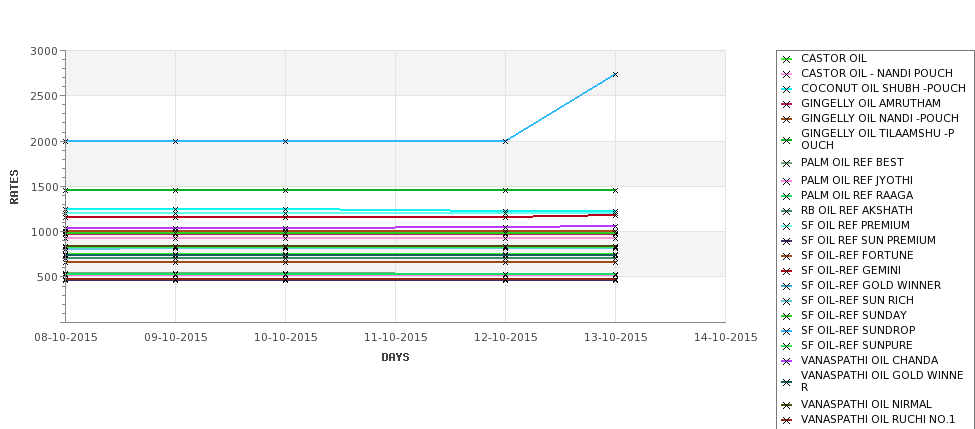Click the DAYS x-axis title
This screenshot has width=975, height=429.
click(395, 358)
